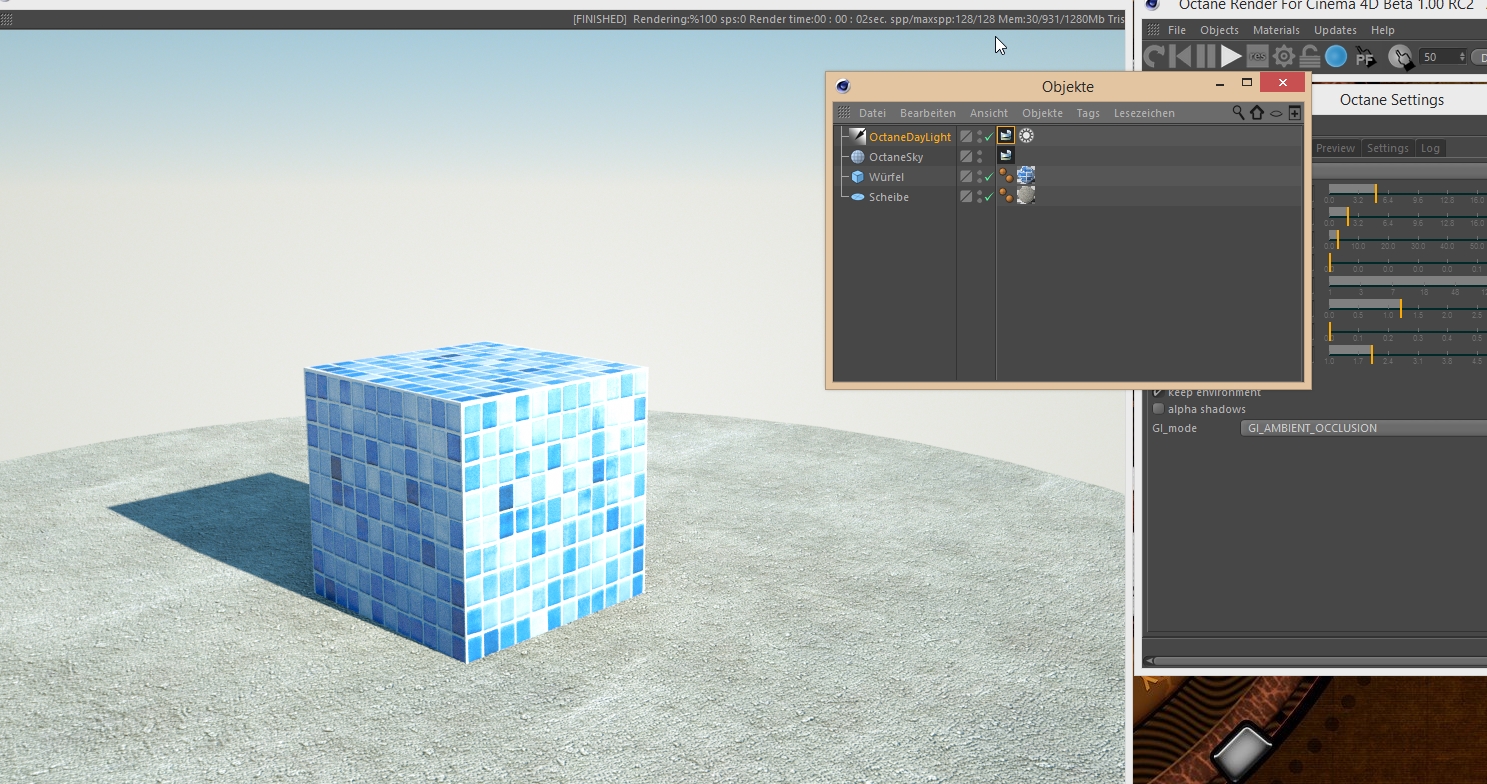Switch to the Log tab in Octane Settings

[1430, 148]
